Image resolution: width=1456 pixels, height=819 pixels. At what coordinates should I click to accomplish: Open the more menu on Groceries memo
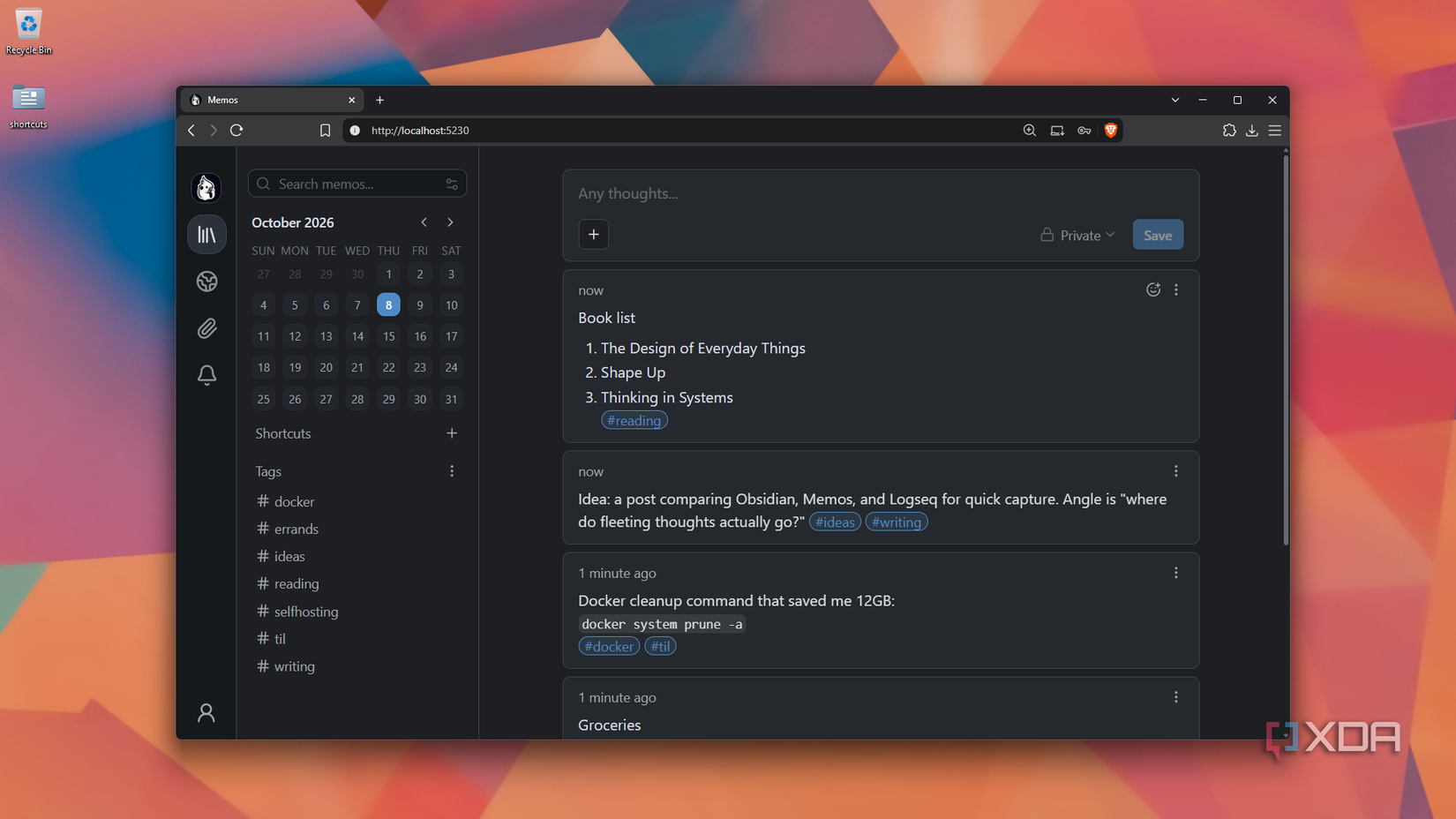(1176, 697)
